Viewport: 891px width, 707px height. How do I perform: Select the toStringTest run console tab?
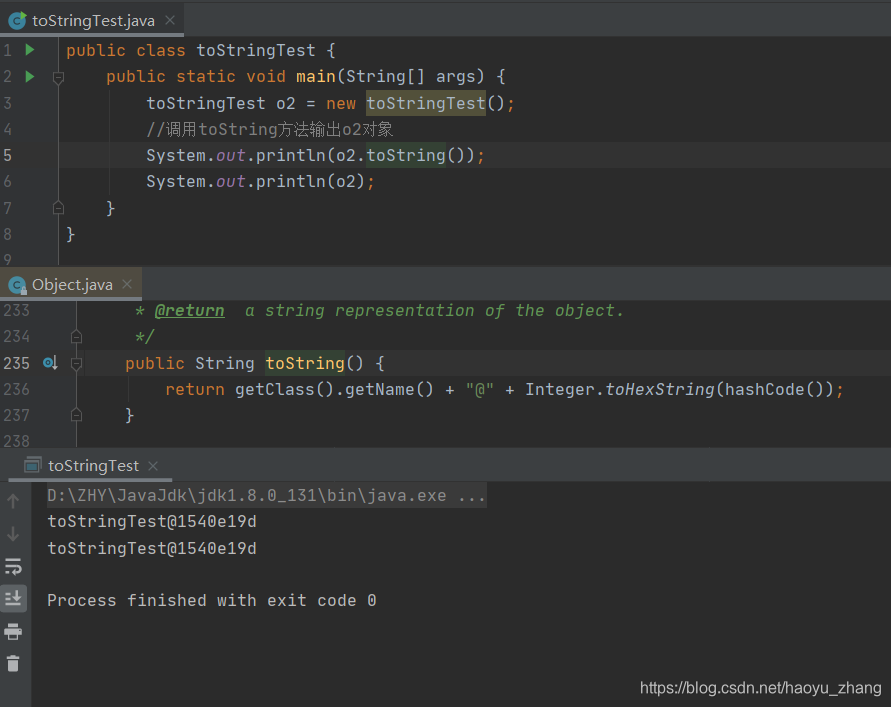point(91,465)
